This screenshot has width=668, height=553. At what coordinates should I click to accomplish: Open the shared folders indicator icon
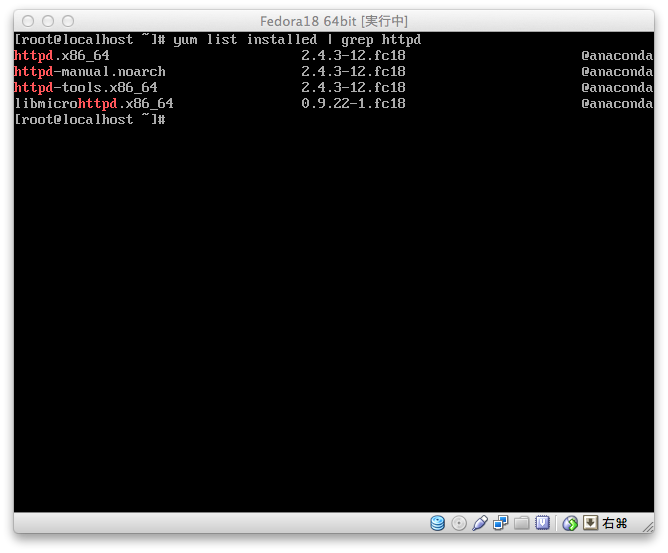pyautogui.click(x=521, y=523)
